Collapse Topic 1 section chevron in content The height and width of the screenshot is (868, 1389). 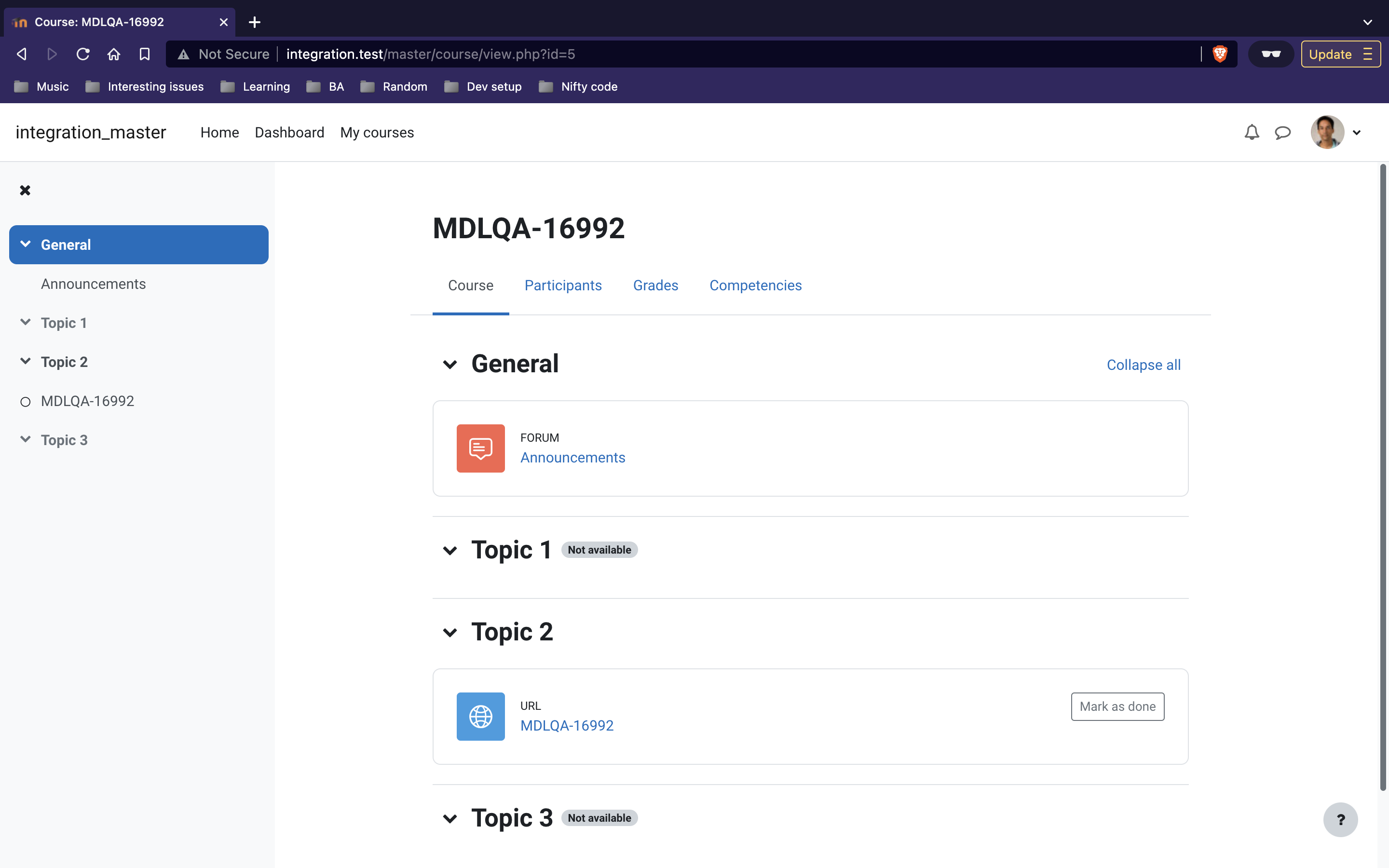(450, 550)
